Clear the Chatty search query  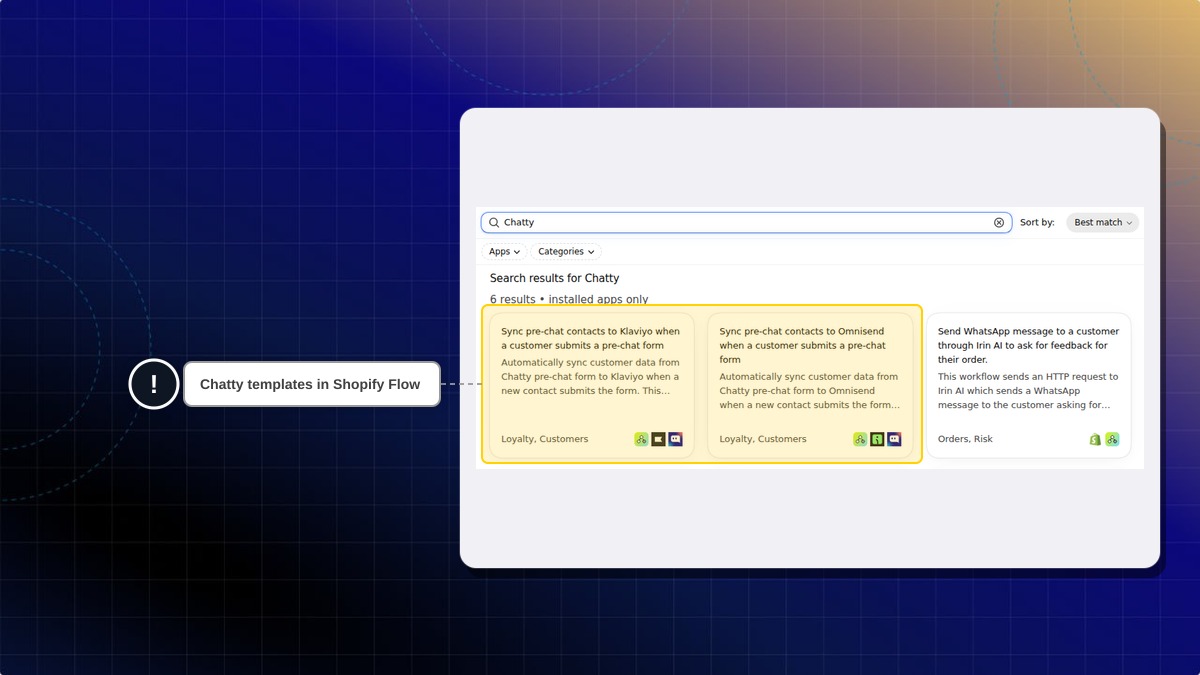tap(999, 223)
